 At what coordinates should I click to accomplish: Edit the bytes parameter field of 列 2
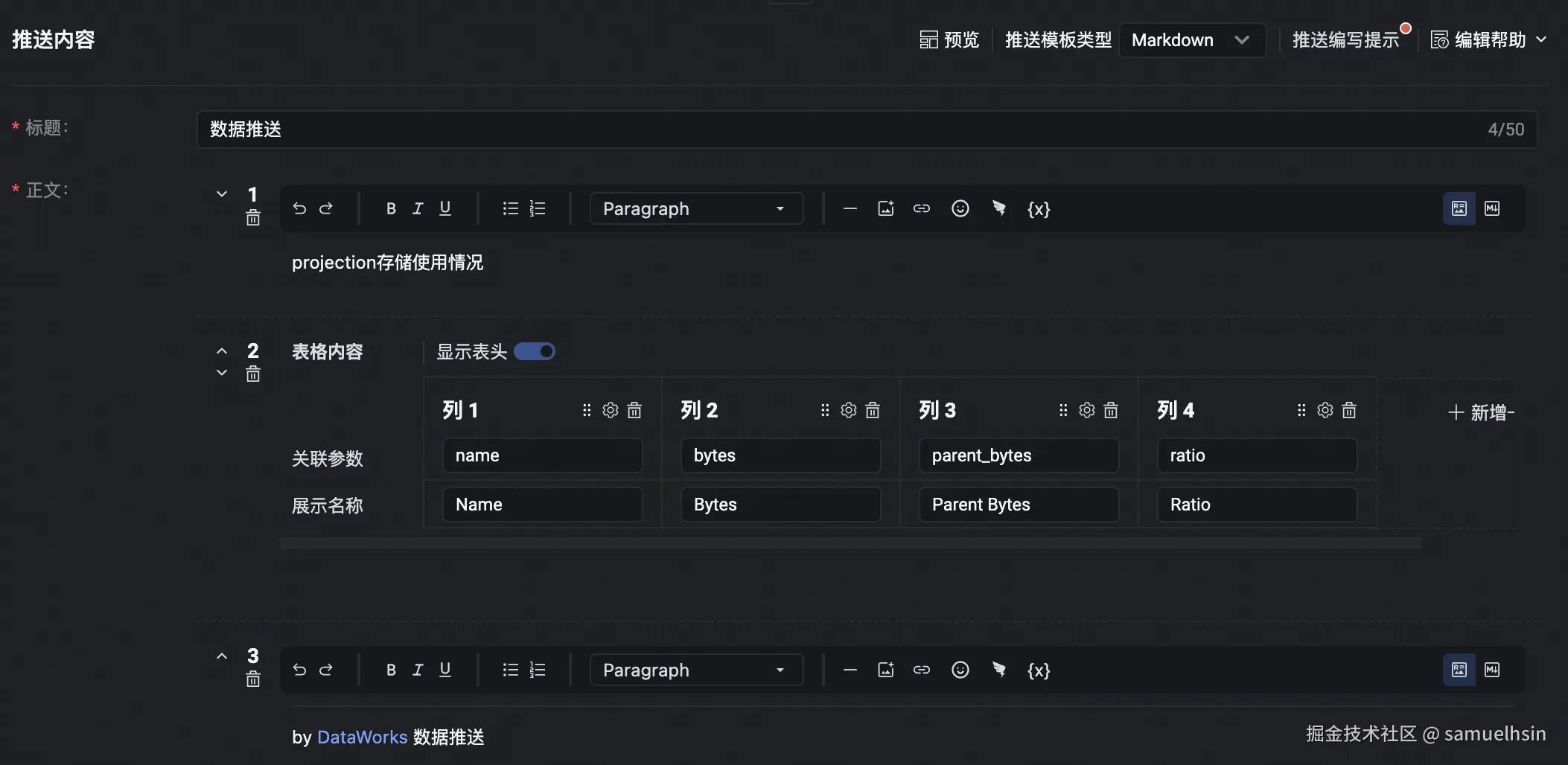pyautogui.click(x=781, y=455)
